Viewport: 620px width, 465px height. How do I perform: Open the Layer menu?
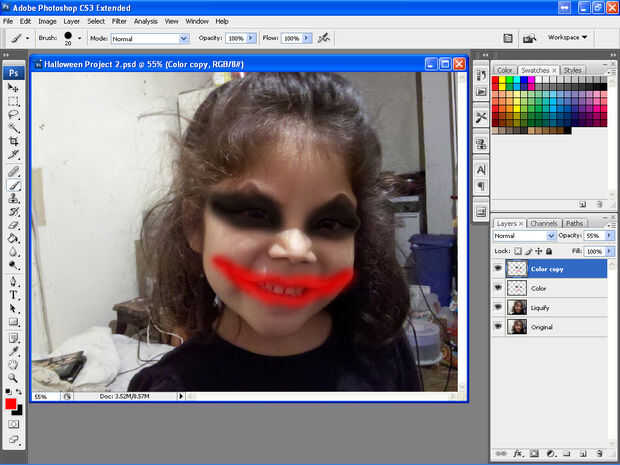pyautogui.click(x=72, y=21)
